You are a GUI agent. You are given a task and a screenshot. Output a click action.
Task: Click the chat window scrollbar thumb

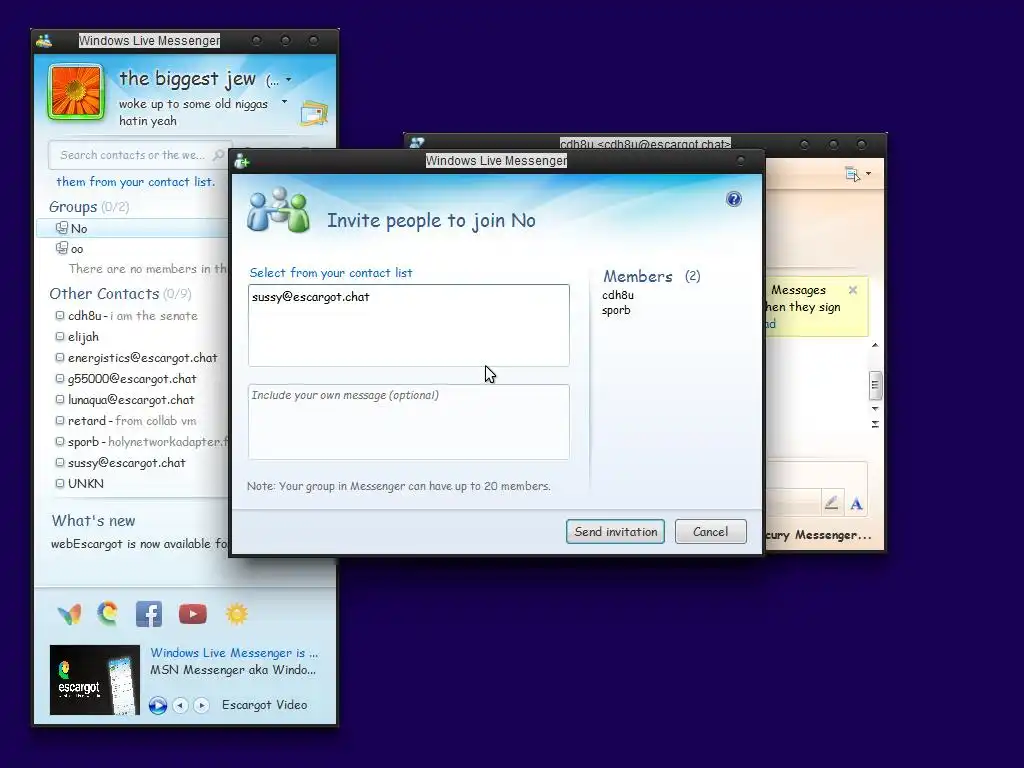875,385
